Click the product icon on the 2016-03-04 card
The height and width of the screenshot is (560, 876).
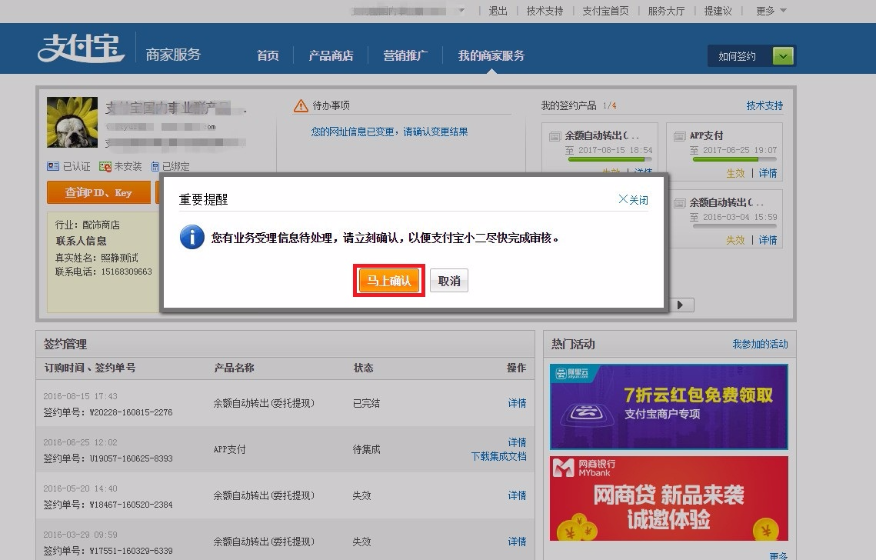[x=679, y=203]
